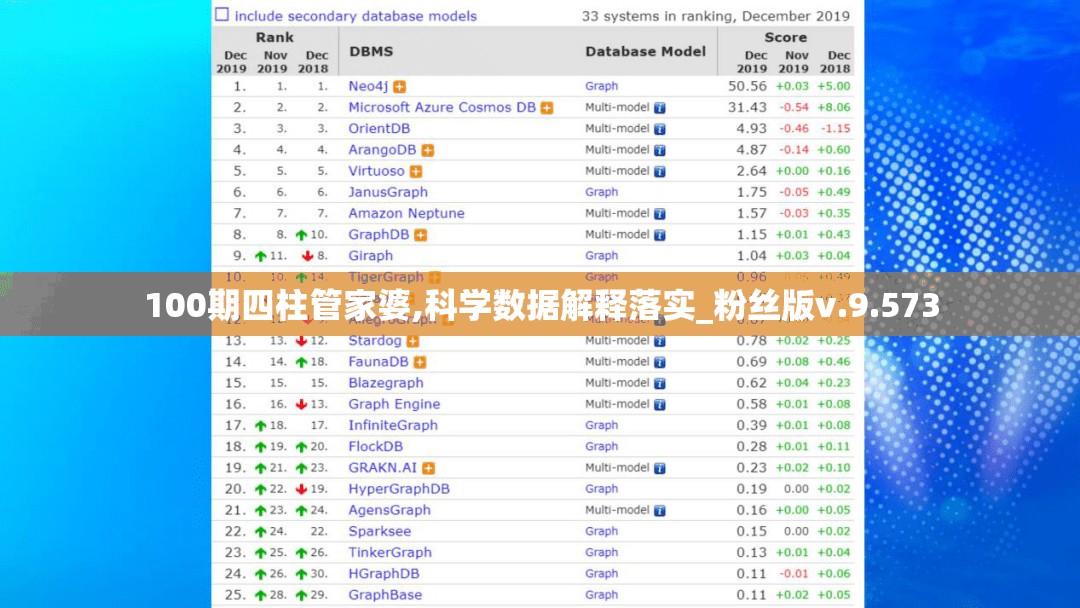Open the GRAKN.AI link

(x=382, y=468)
